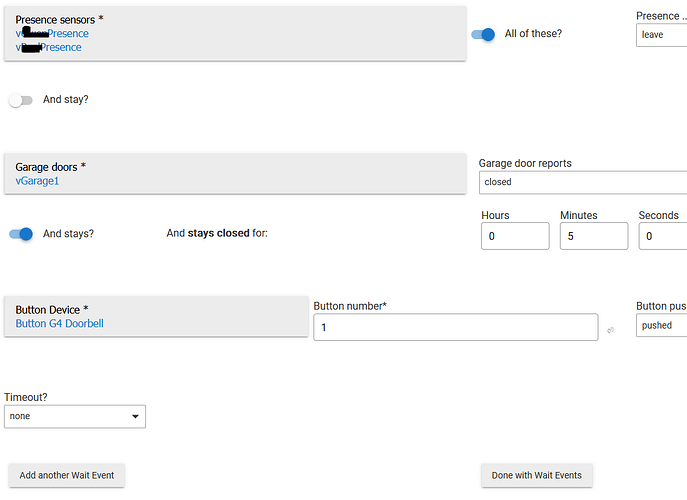This screenshot has height=500, width=687.
Task: Open the button action dropdown showing pushed
Action: [x=661, y=326]
